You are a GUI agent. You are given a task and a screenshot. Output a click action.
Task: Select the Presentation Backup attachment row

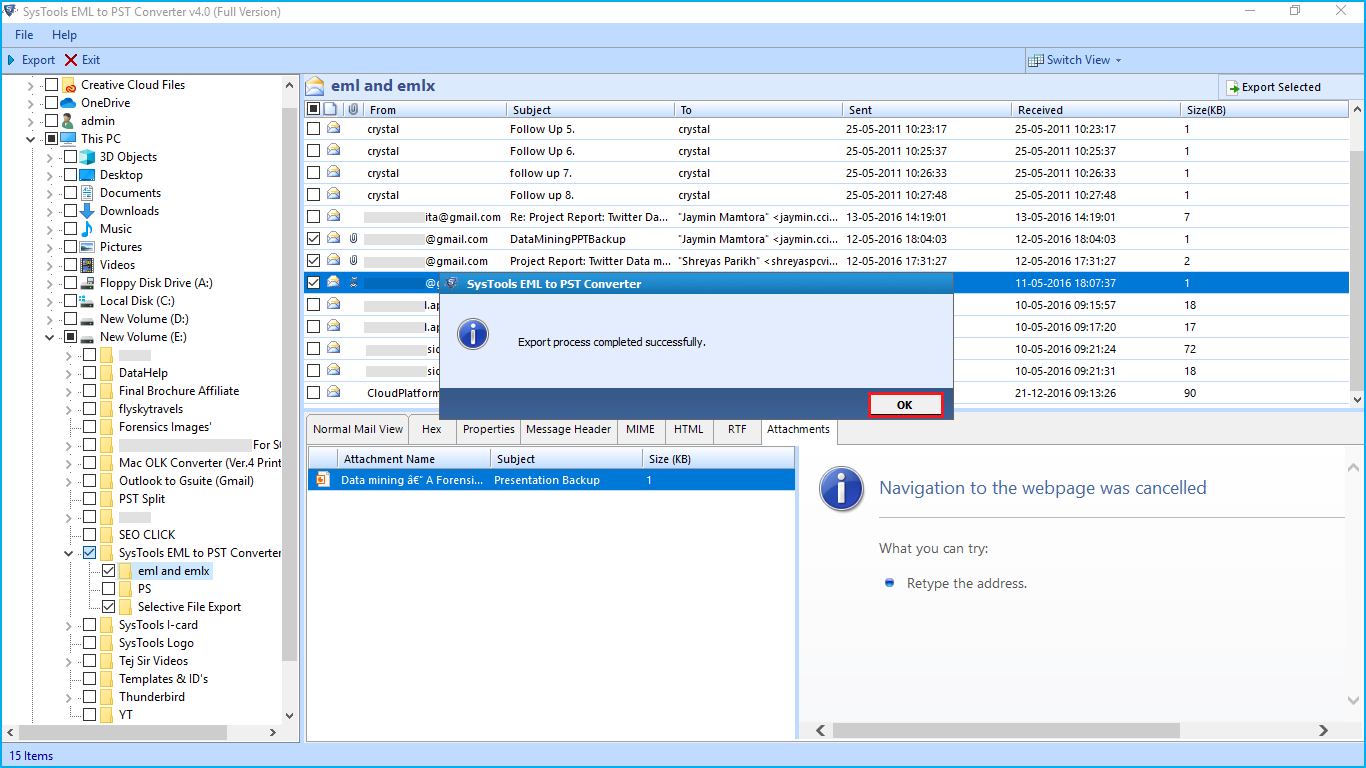pyautogui.click(x=551, y=480)
